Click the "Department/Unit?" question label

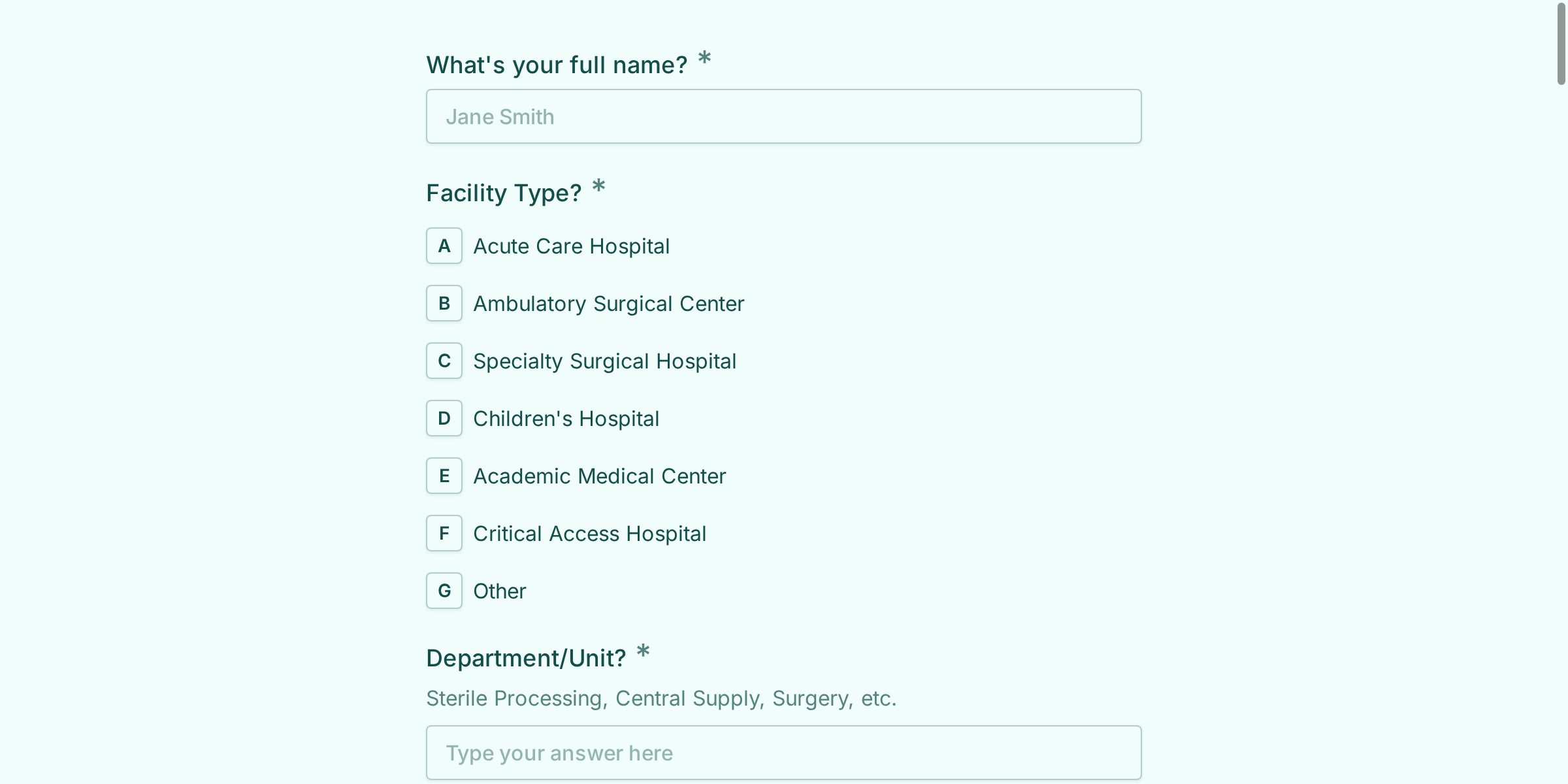(526, 659)
